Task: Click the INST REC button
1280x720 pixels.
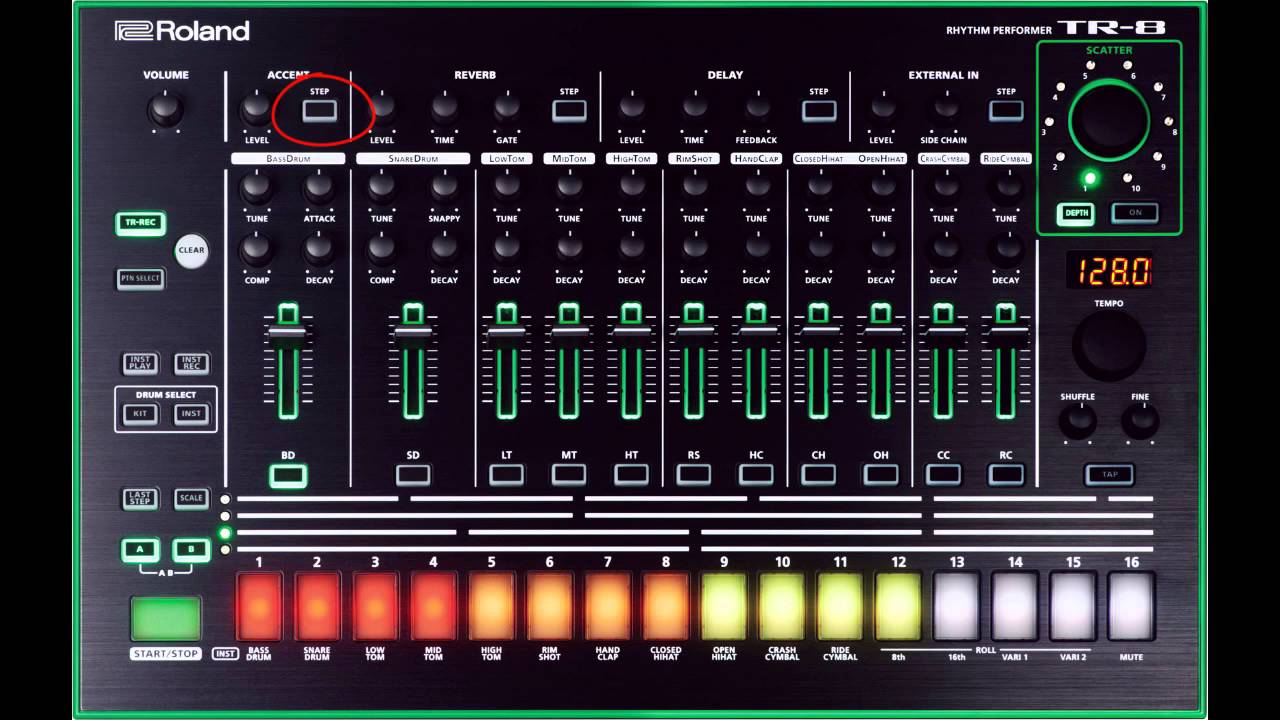Action: 191,363
